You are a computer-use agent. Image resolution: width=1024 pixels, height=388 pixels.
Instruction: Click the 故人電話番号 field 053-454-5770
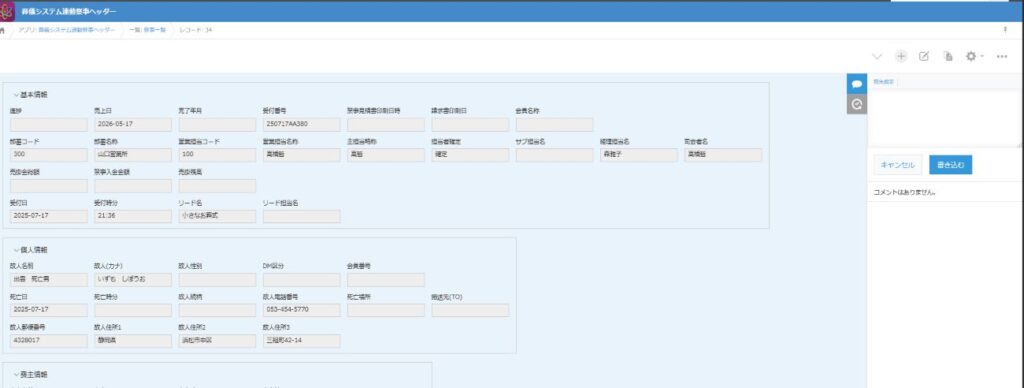click(301, 310)
